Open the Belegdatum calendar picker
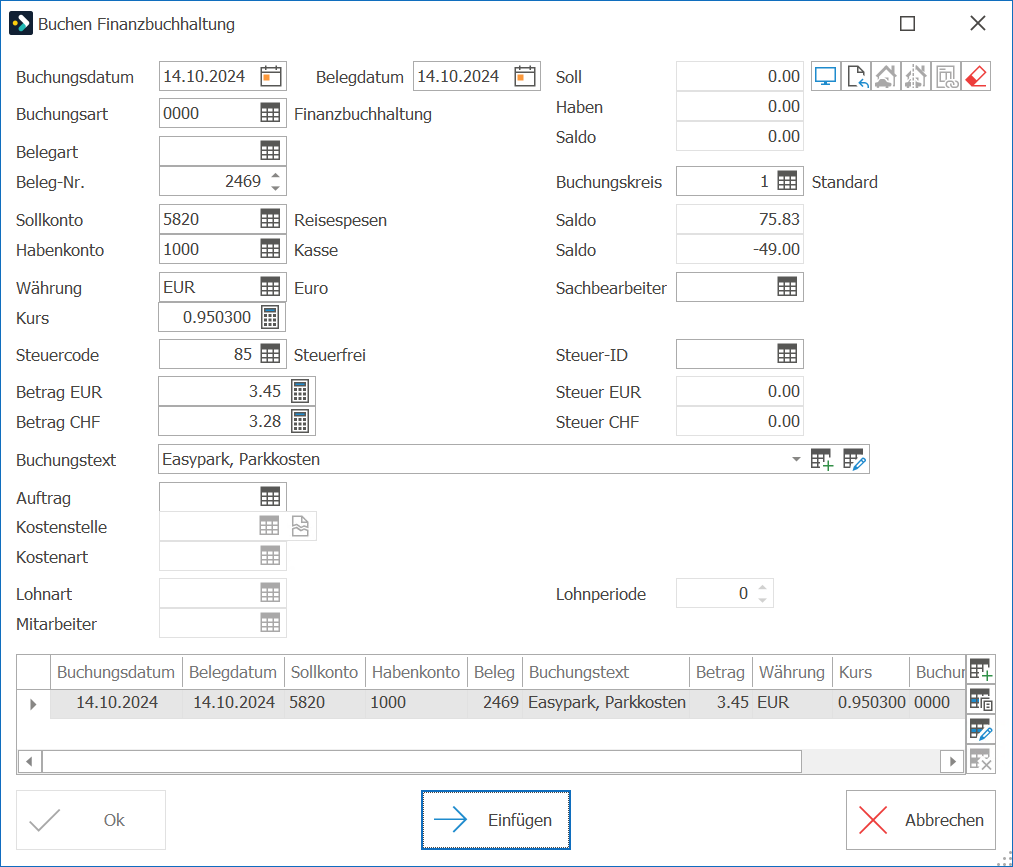The width and height of the screenshot is (1013, 867). pyautogui.click(x=525, y=76)
